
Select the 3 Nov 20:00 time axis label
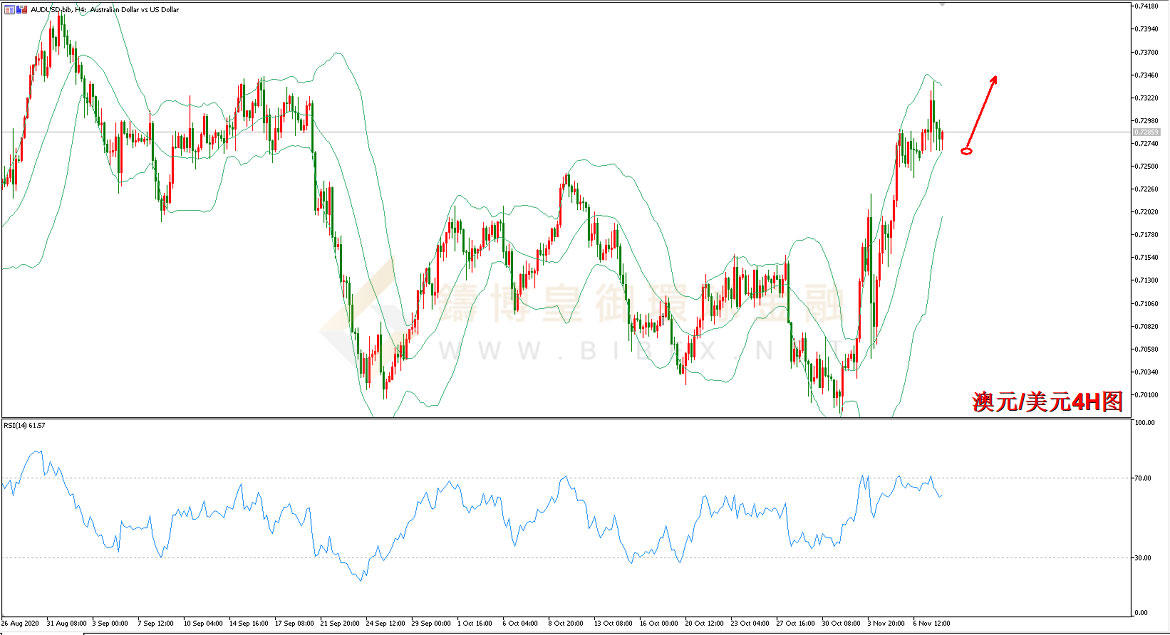click(886, 623)
